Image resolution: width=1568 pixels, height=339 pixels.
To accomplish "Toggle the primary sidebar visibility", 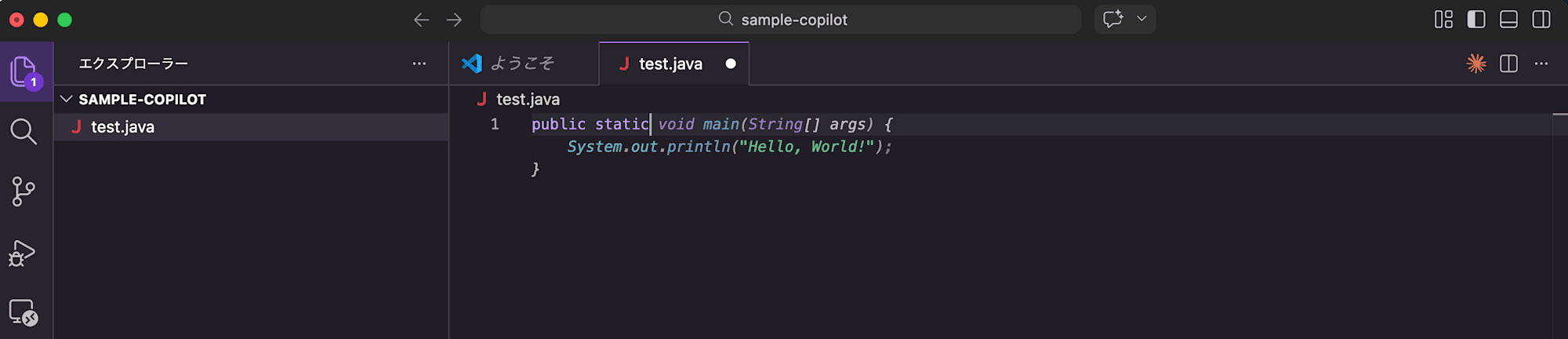I will 1476,20.
